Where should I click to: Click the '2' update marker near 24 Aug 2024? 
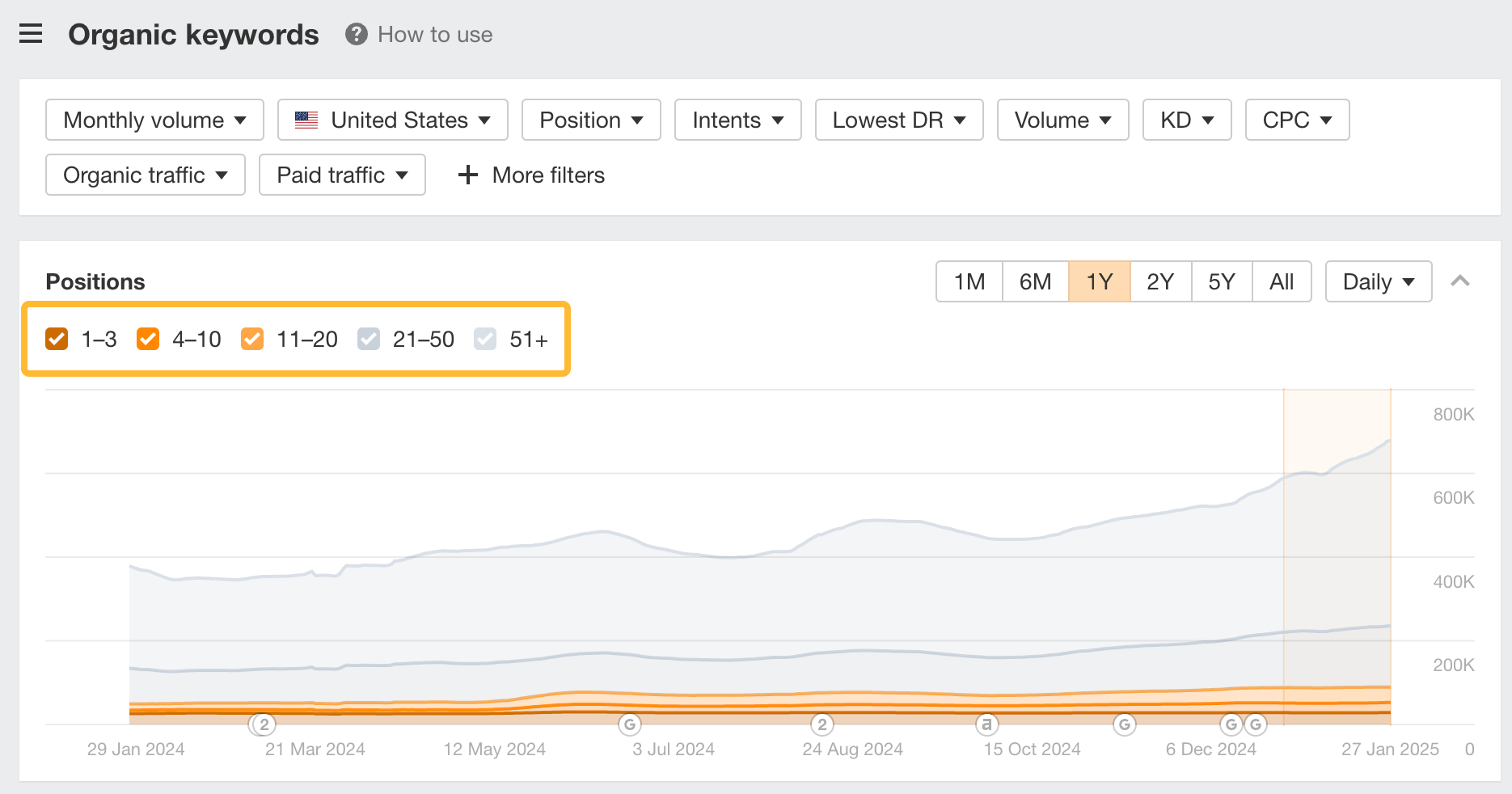(x=821, y=724)
